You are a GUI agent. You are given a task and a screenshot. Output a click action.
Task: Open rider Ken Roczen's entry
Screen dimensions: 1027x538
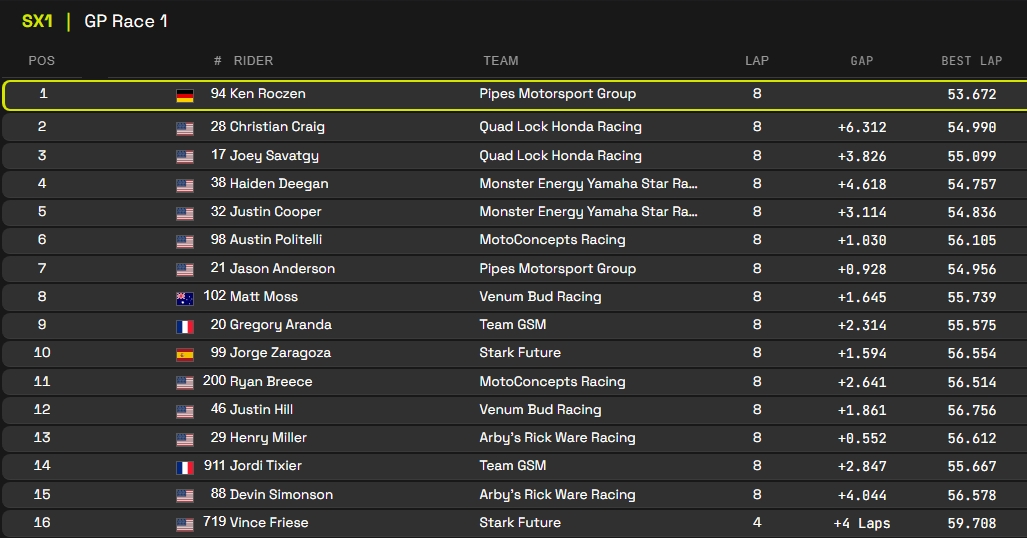[x=267, y=94]
